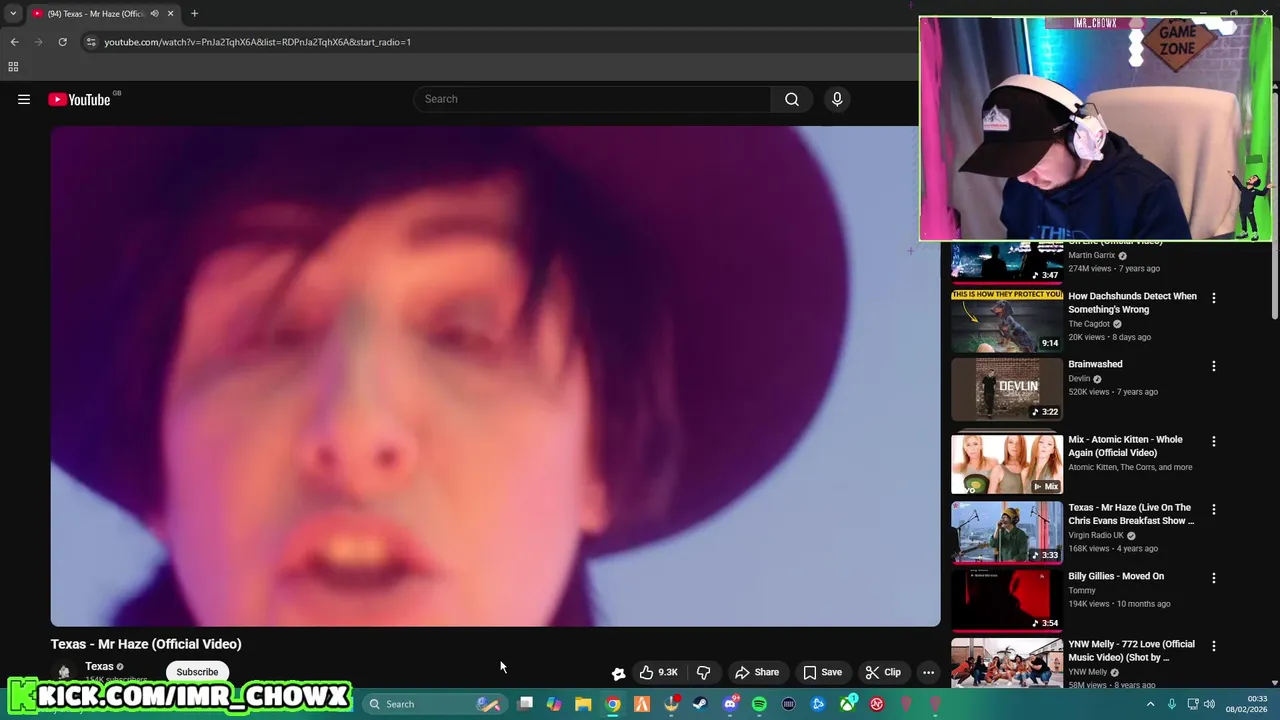Screen dimensions: 1280x720
Task: Click the Texas channel avatar
Action: coord(64,672)
